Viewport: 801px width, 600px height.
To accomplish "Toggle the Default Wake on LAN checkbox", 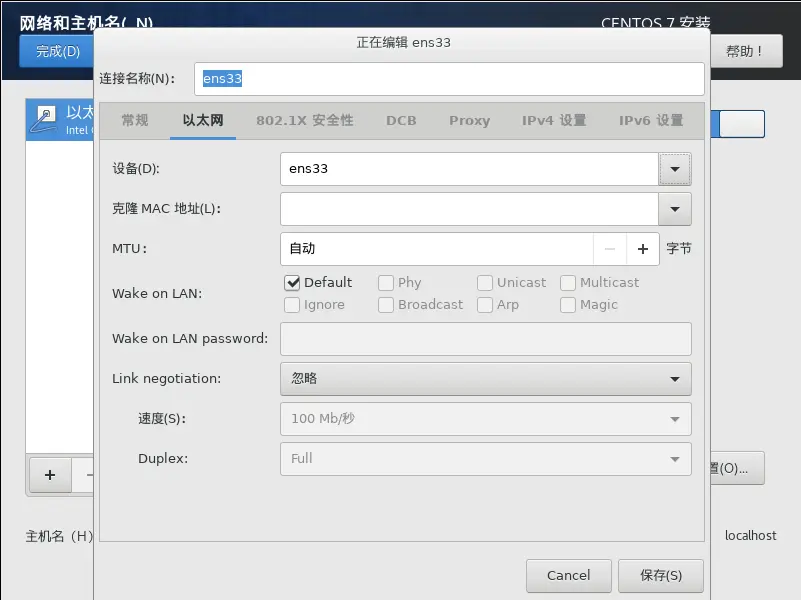I will pyautogui.click(x=292, y=282).
